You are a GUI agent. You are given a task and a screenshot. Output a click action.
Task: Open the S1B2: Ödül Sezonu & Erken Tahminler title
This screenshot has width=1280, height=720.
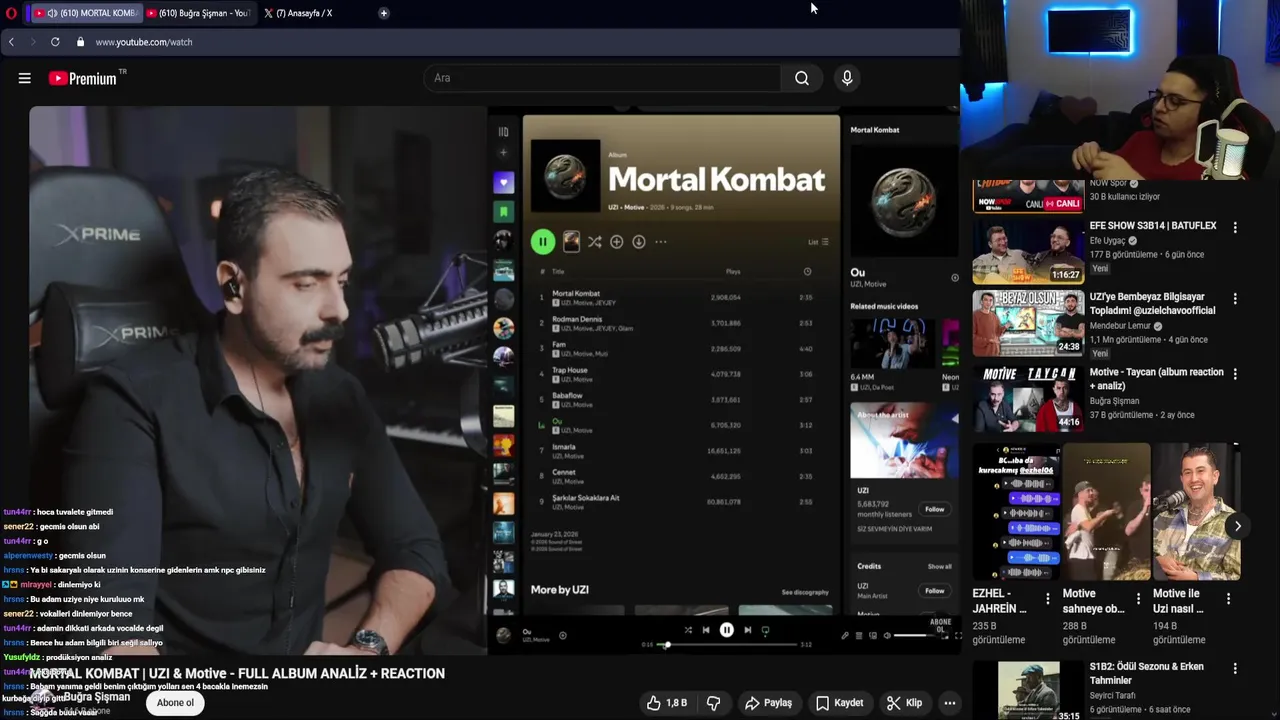1147,673
